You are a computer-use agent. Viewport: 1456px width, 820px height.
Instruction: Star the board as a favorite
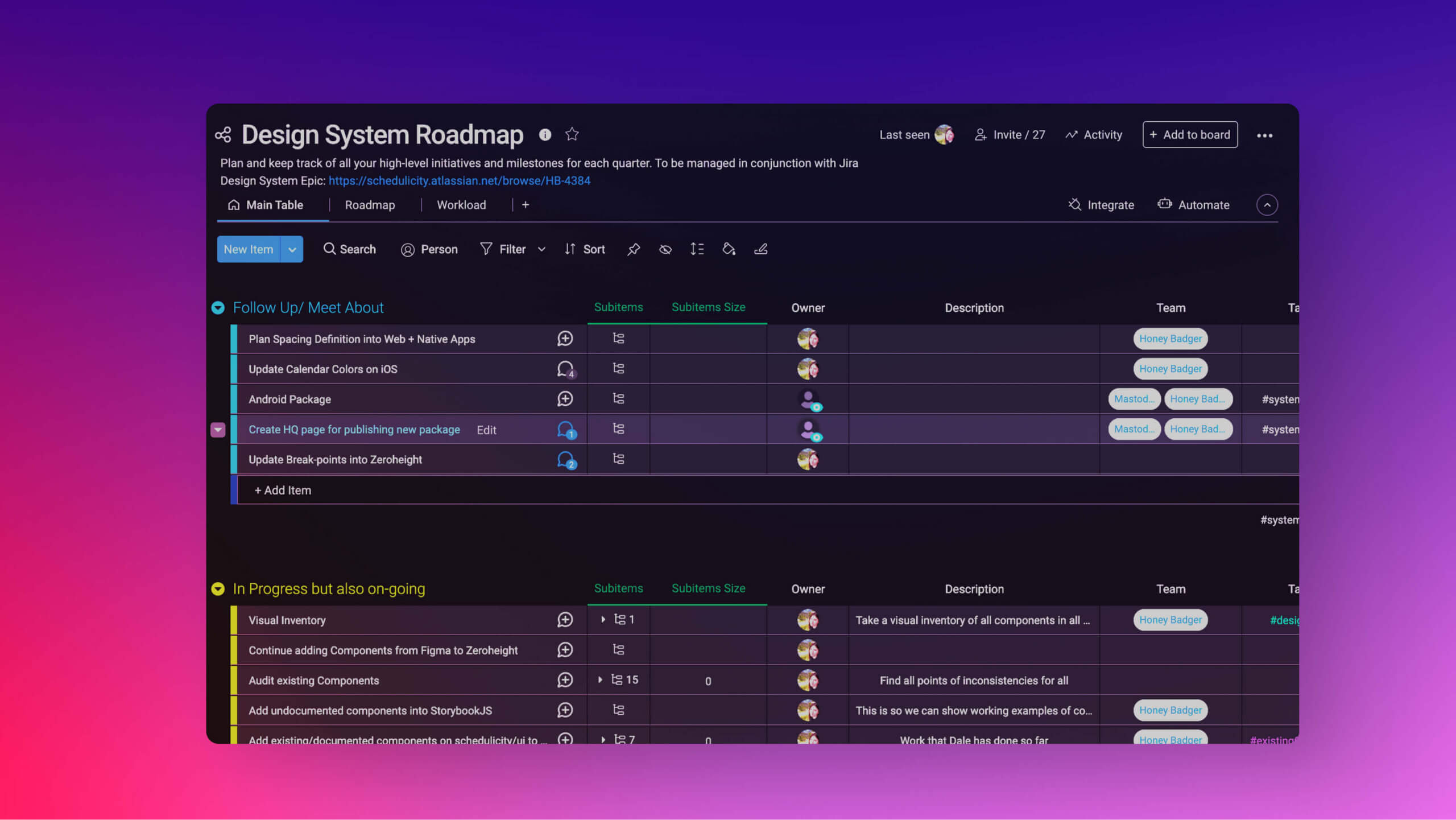(x=572, y=134)
